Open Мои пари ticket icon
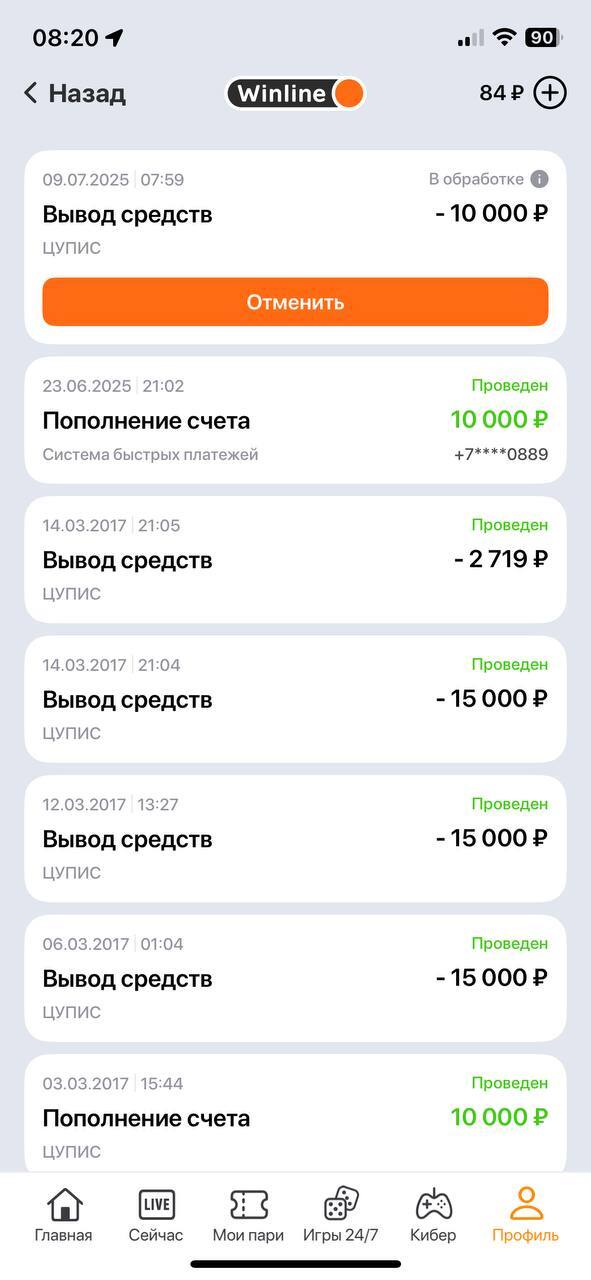591x1280 pixels. click(248, 1204)
